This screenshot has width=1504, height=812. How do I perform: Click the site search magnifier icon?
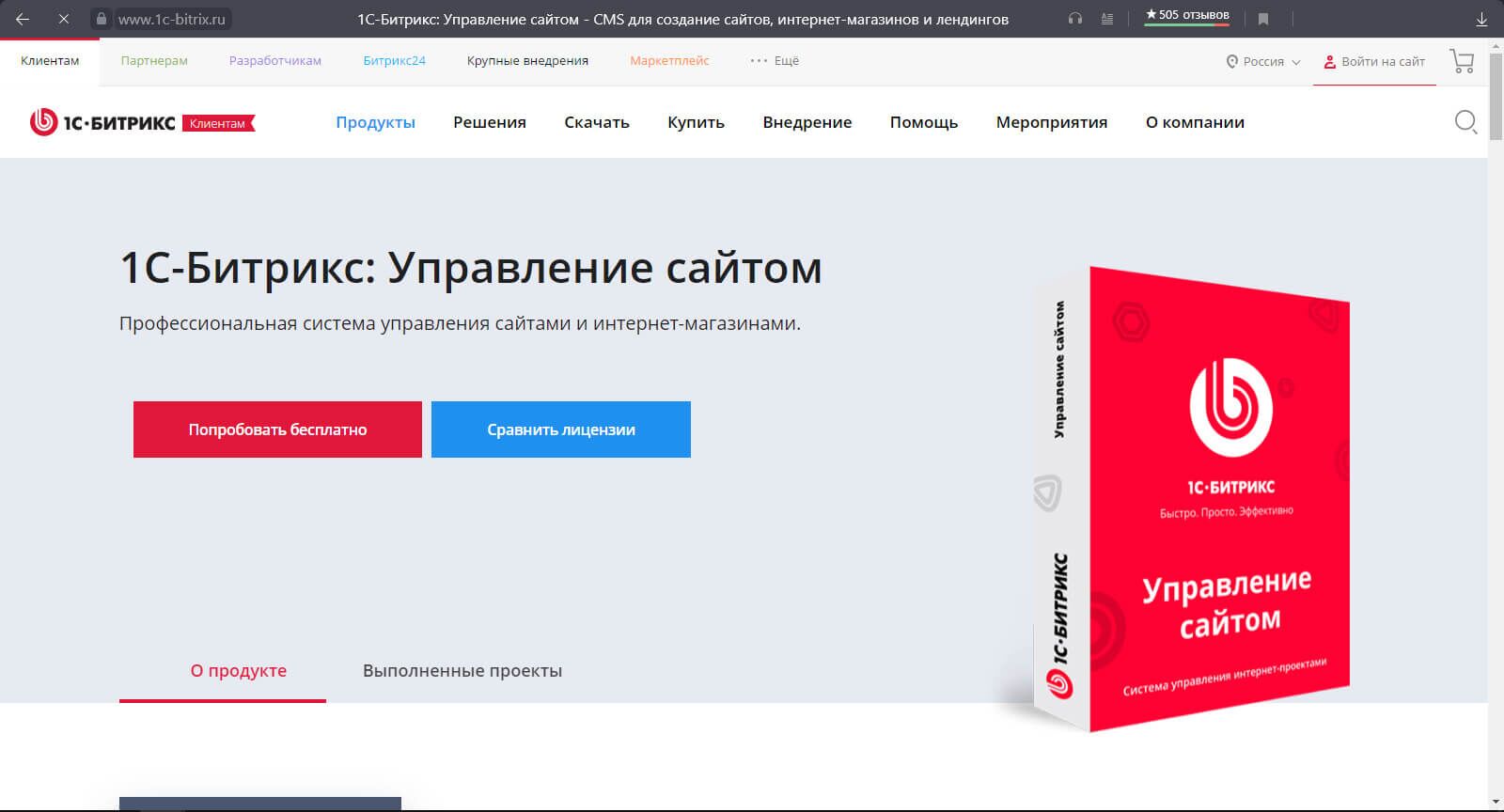coord(1465,122)
